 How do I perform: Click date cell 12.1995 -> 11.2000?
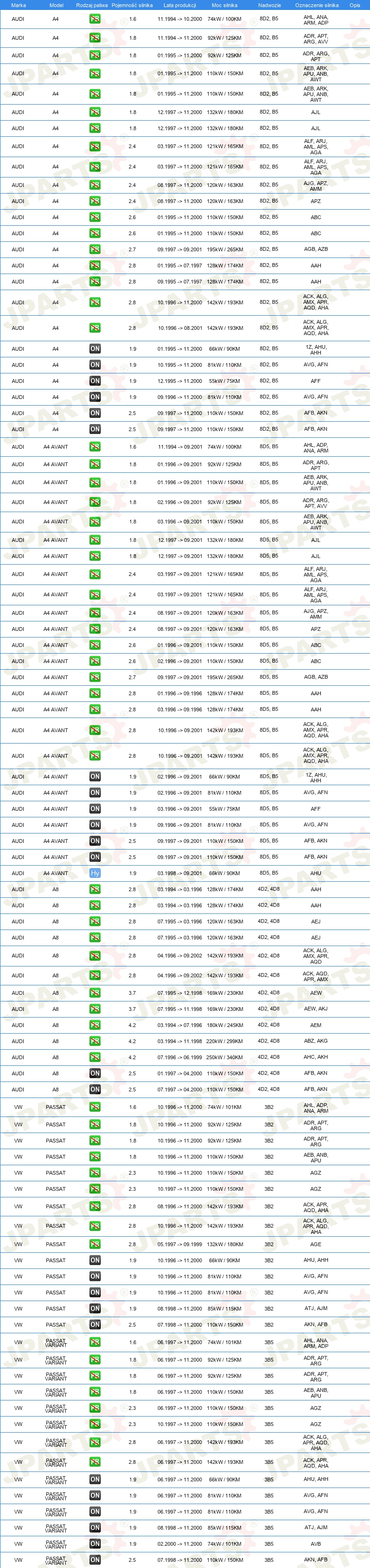179,381
